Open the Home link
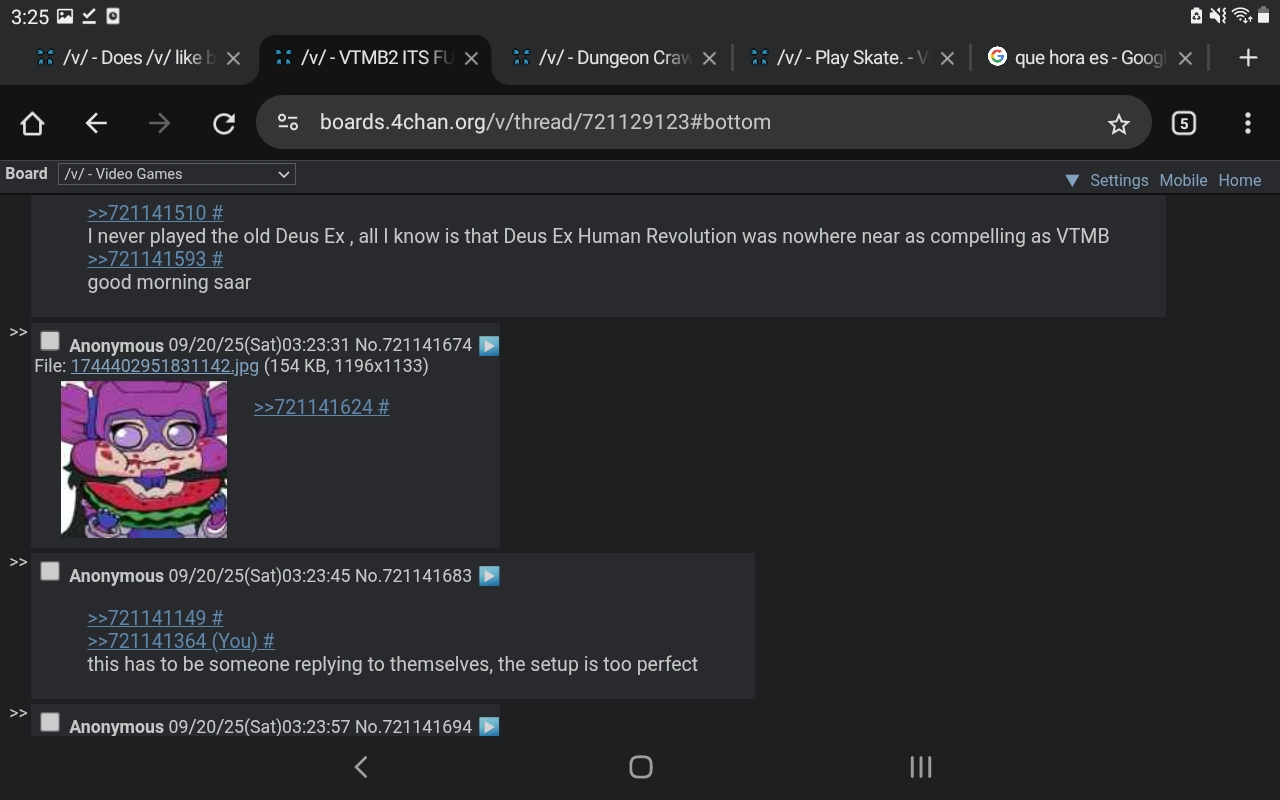The width and height of the screenshot is (1280, 800). (x=1239, y=180)
